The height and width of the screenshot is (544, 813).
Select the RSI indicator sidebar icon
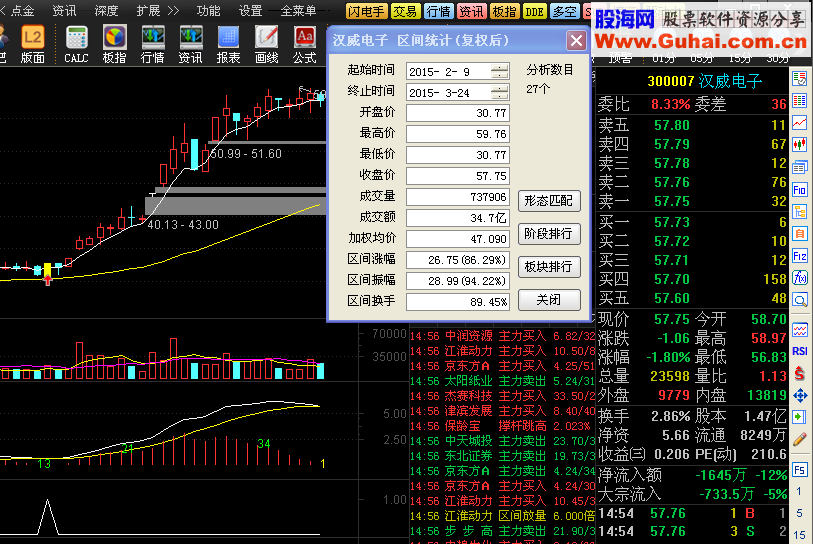click(800, 352)
